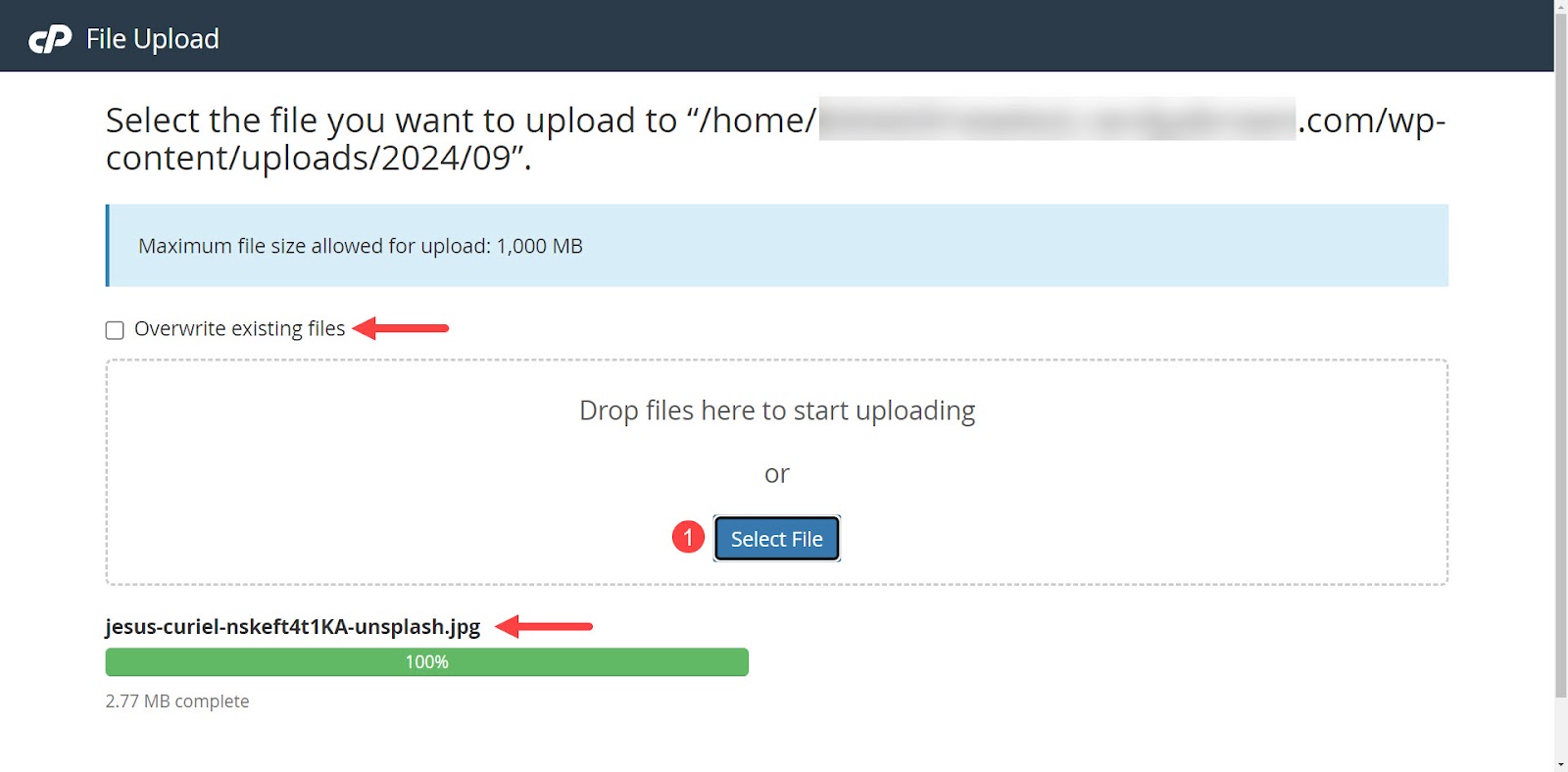The image size is (1568, 772).
Task: Click the red arrow beside the filename
Action: [544, 626]
